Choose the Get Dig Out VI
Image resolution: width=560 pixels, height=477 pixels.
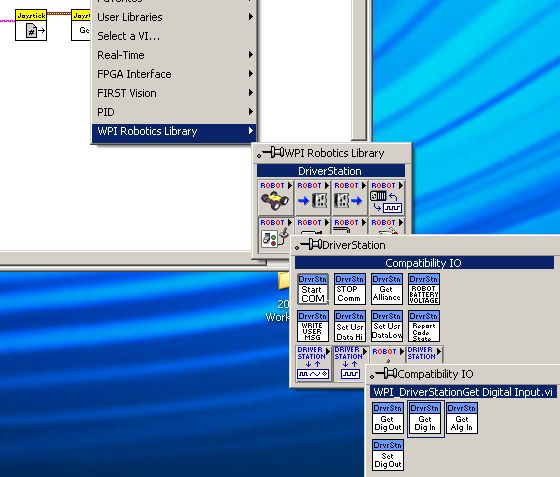pos(388,418)
